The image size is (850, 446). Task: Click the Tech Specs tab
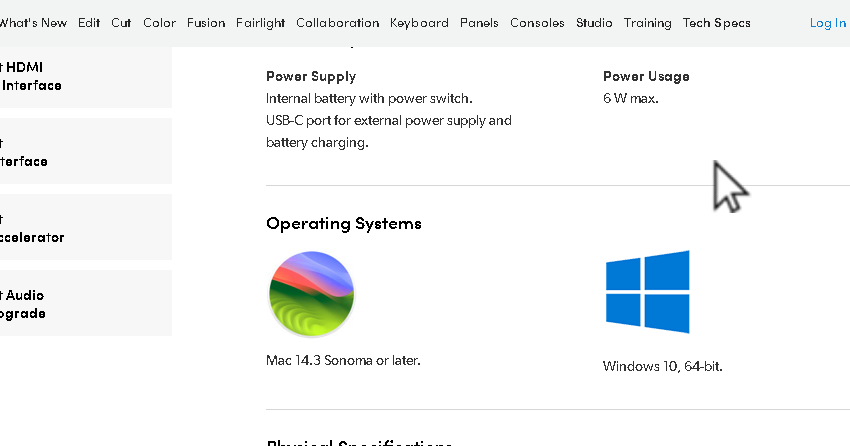click(716, 23)
